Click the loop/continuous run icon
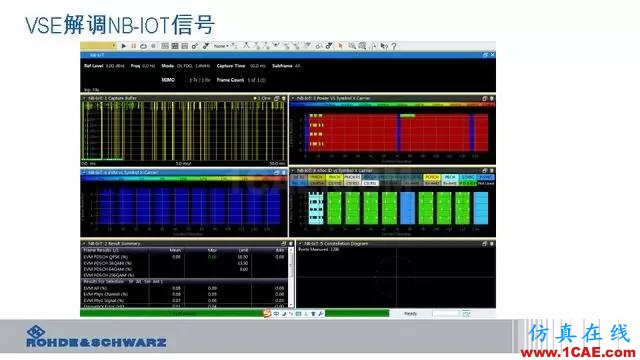 tap(143, 46)
